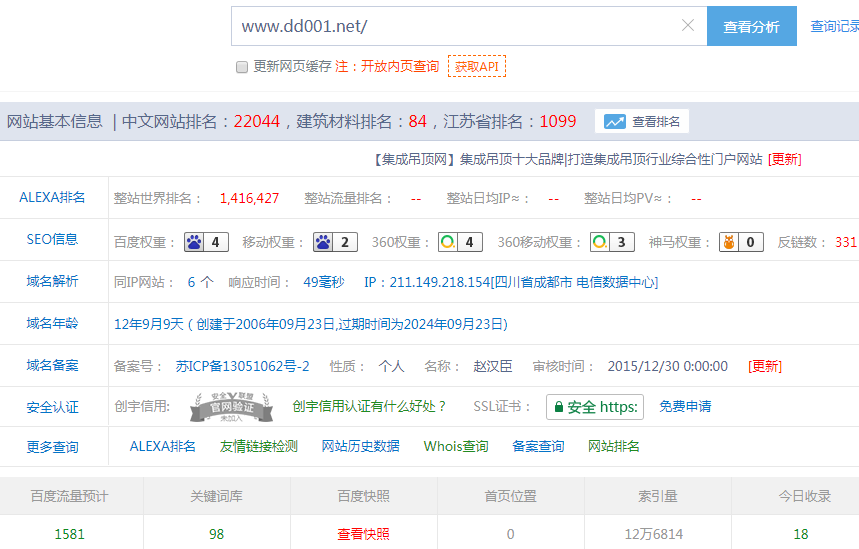
Task: Open the 网站历史数据 link
Action: pyautogui.click(x=360, y=446)
